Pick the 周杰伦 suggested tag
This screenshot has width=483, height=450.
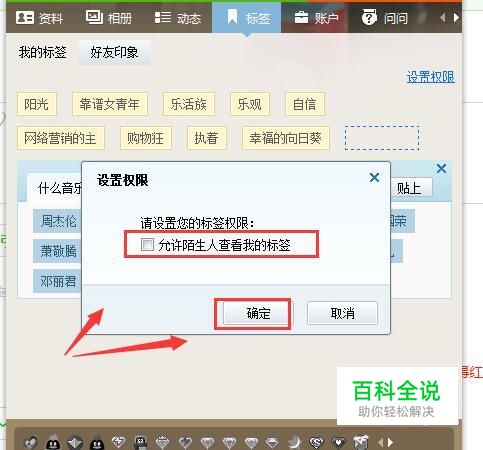click(x=57, y=221)
